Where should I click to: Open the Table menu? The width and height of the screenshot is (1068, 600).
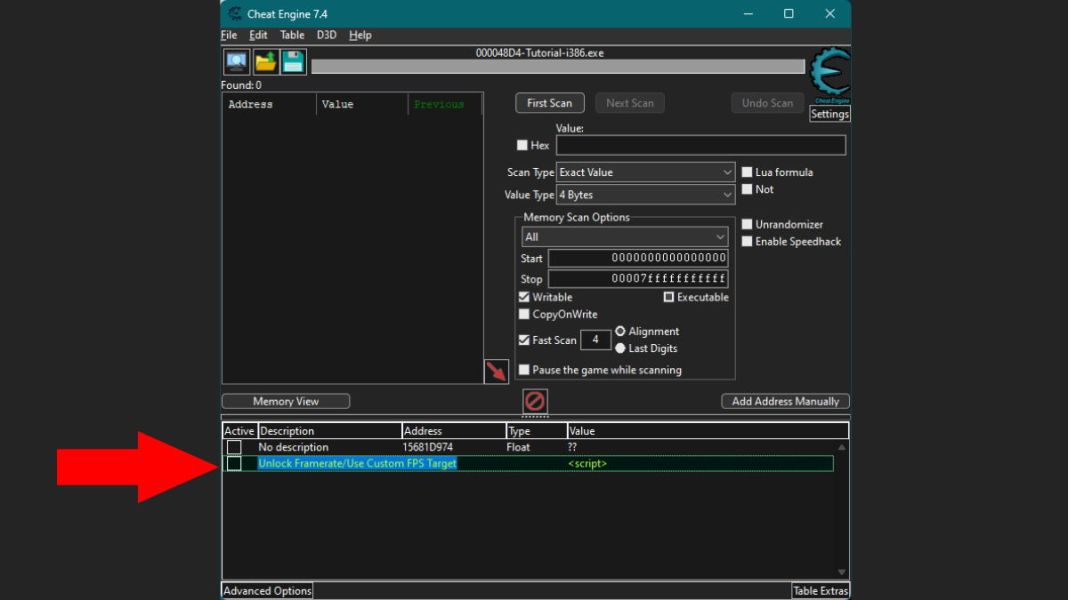coord(292,35)
